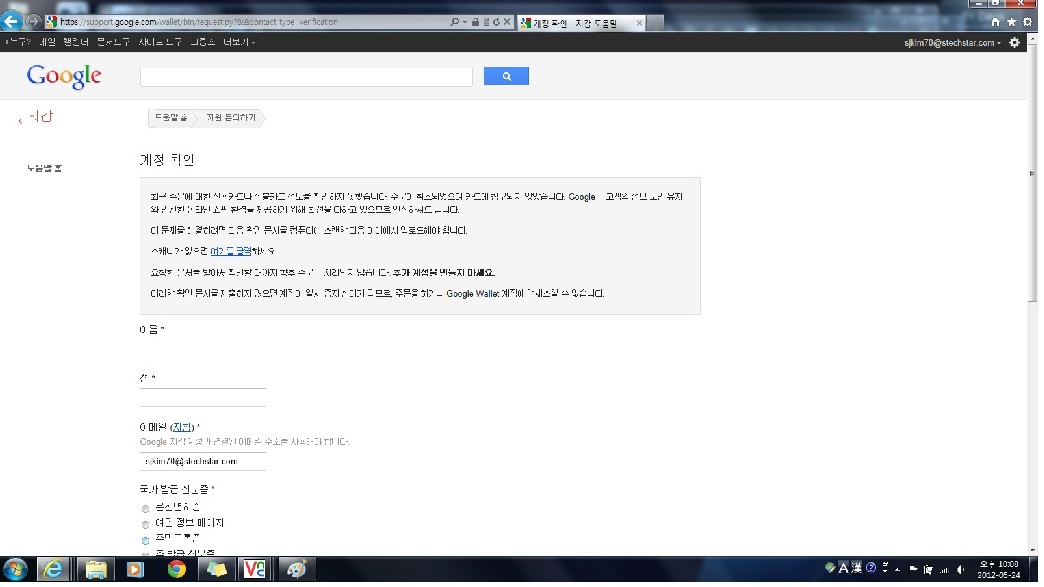Select the first radio option in the list
Image resolution: width=1044 pixels, height=587 pixels.
[x=145, y=509]
